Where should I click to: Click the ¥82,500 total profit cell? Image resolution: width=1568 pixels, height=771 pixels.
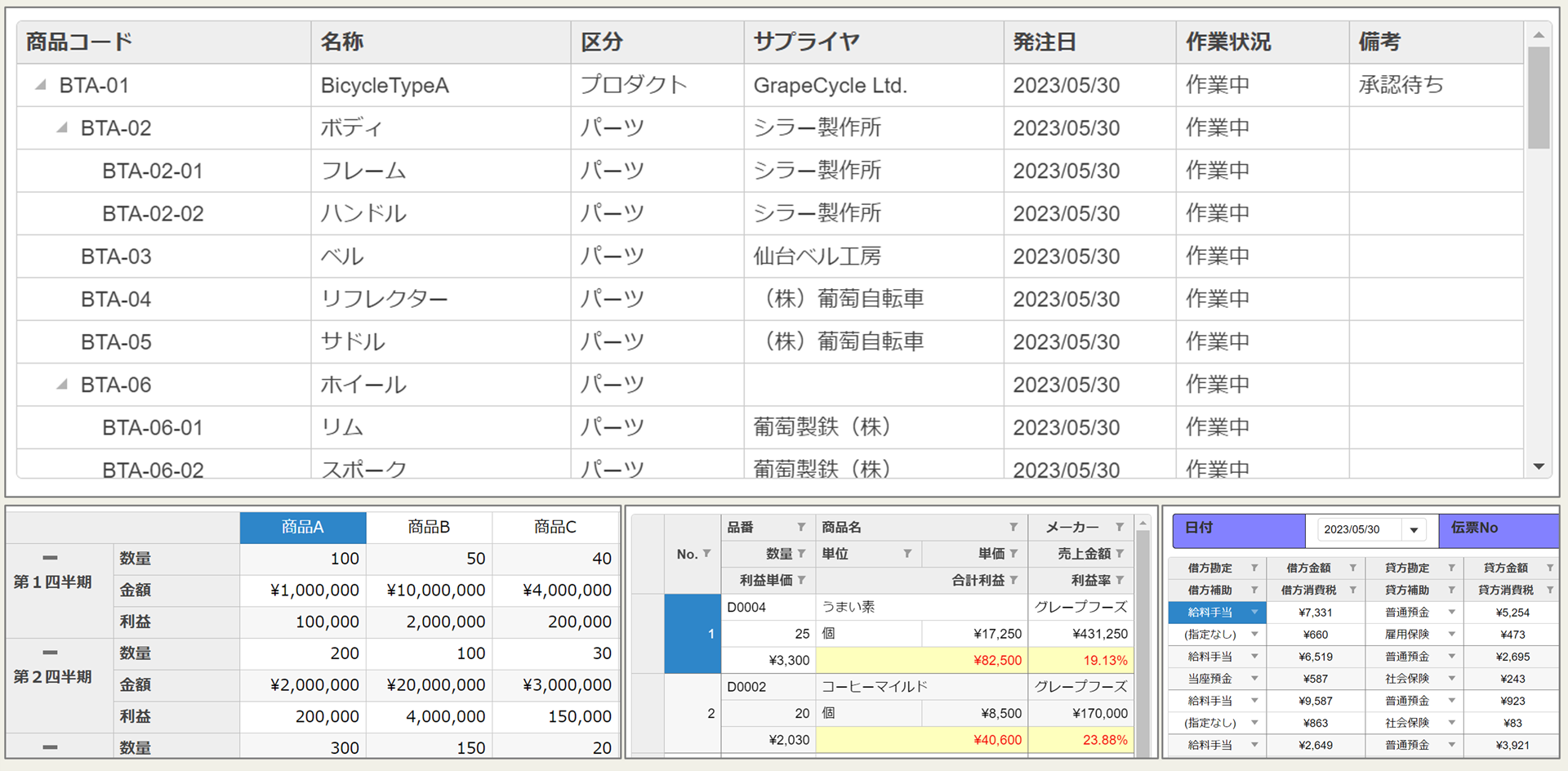[921, 660]
